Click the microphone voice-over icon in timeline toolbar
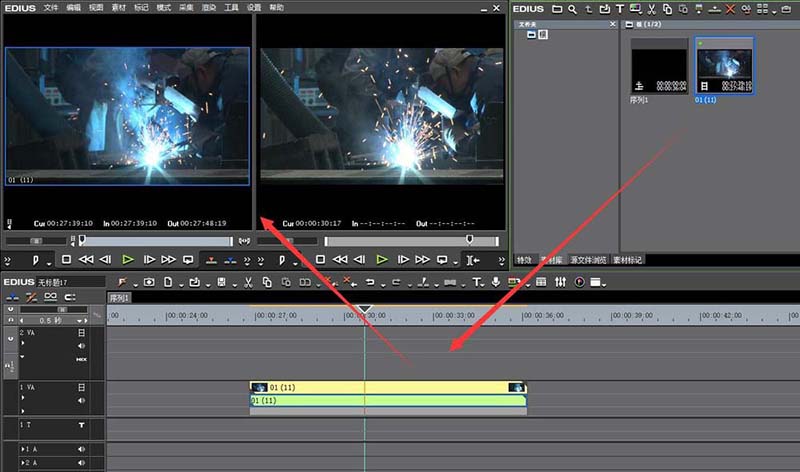 point(497,282)
